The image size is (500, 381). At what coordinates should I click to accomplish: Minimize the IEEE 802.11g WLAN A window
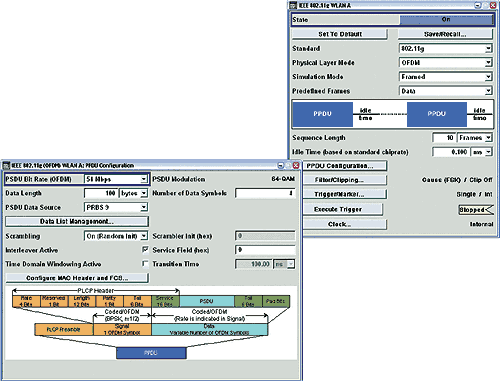pos(478,5)
